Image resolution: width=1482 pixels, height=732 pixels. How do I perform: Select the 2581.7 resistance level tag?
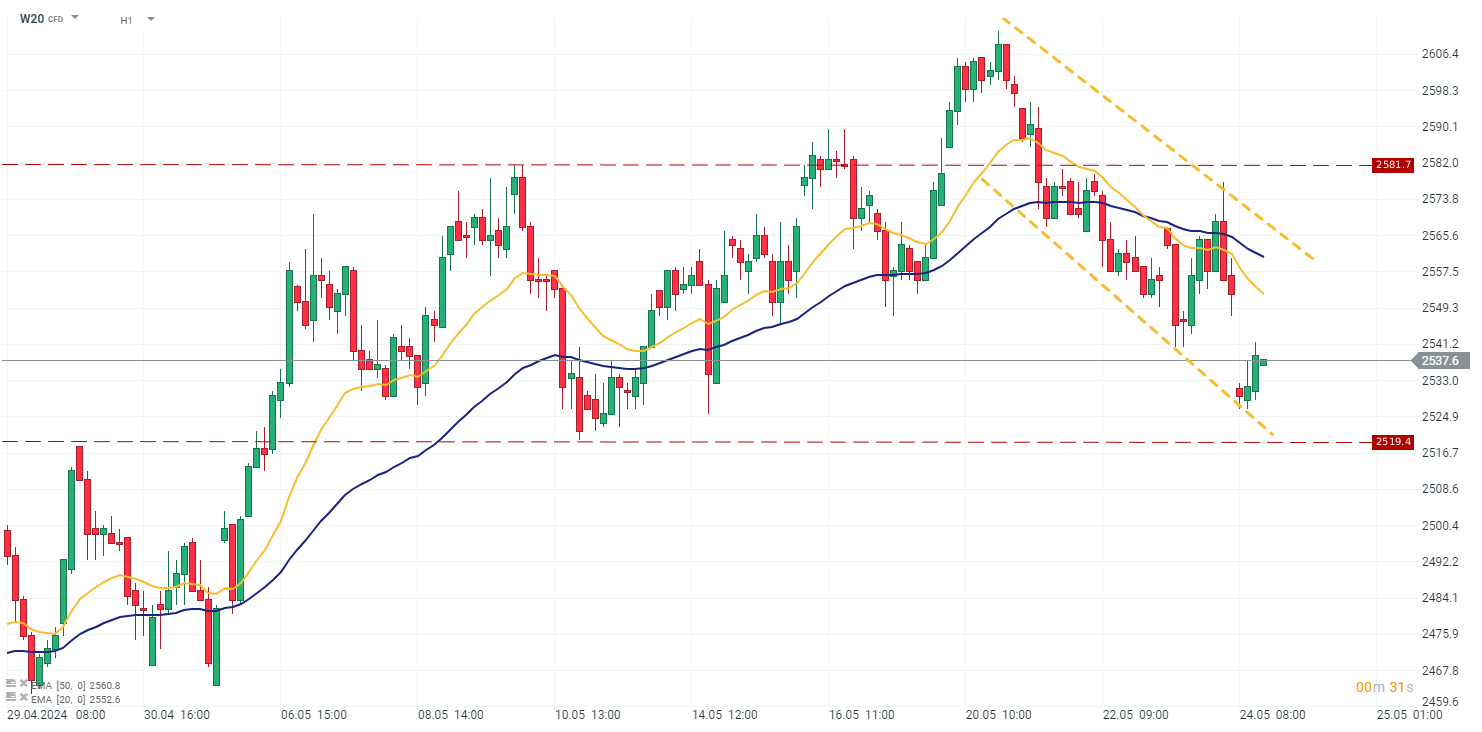click(x=1393, y=164)
